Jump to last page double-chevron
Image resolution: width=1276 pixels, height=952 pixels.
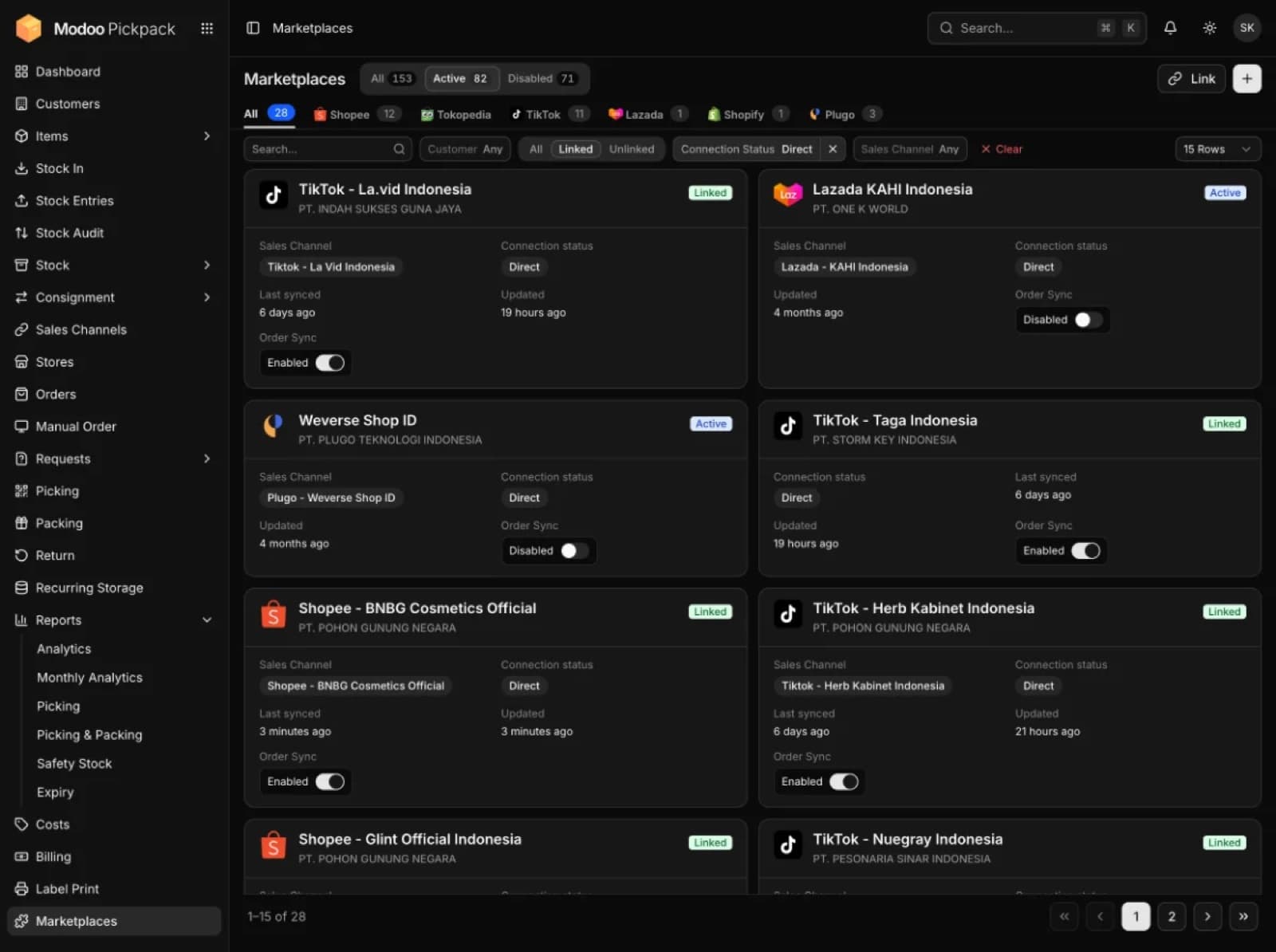pyautogui.click(x=1243, y=916)
